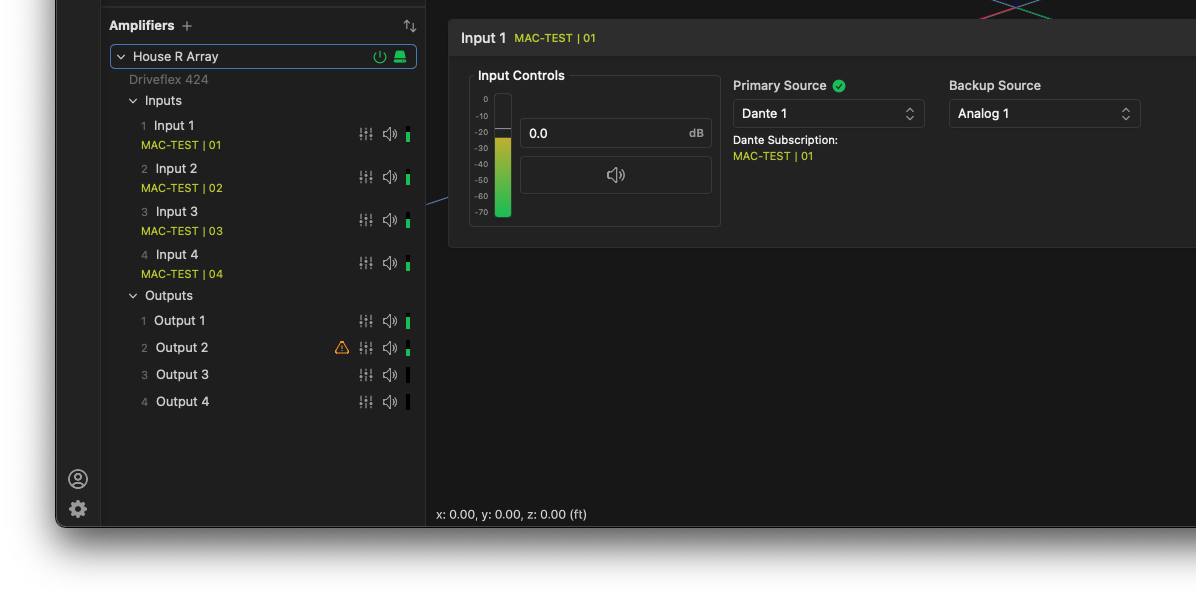Toggle power for House R Array amplifier

[379, 56]
